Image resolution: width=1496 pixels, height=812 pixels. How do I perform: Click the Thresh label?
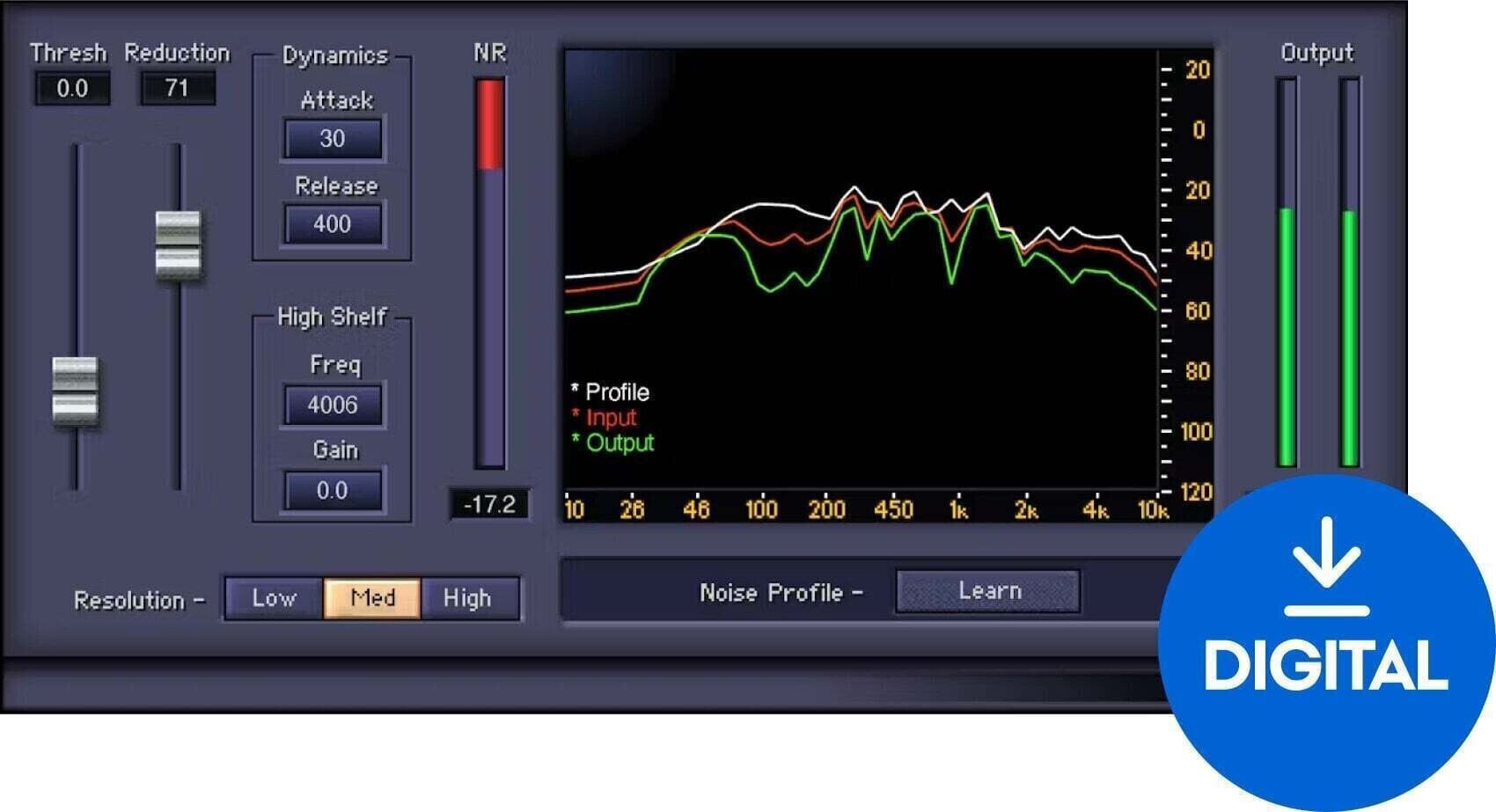(69, 54)
